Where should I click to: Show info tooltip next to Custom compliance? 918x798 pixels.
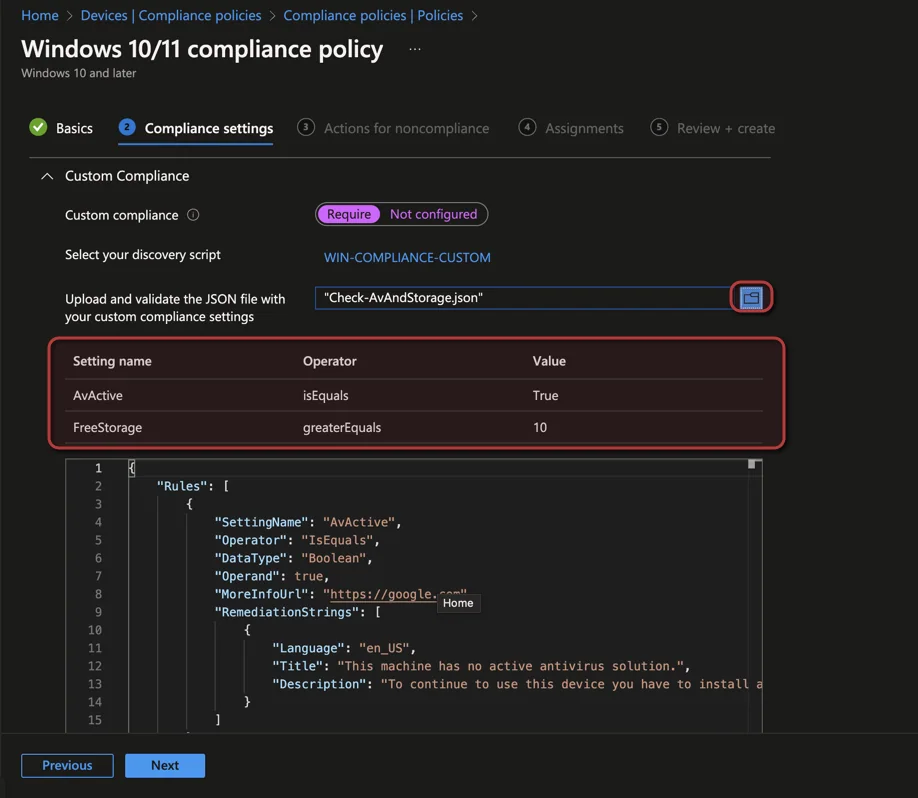click(x=193, y=215)
